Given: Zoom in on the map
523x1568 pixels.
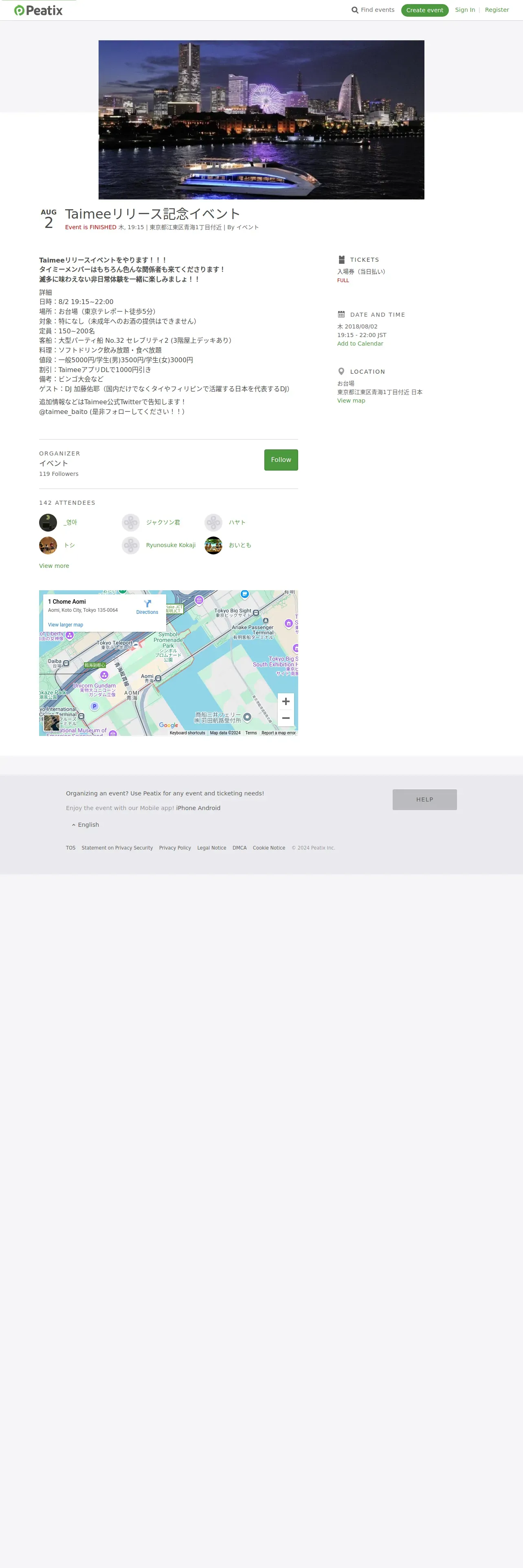Looking at the screenshot, I should pyautogui.click(x=286, y=701).
